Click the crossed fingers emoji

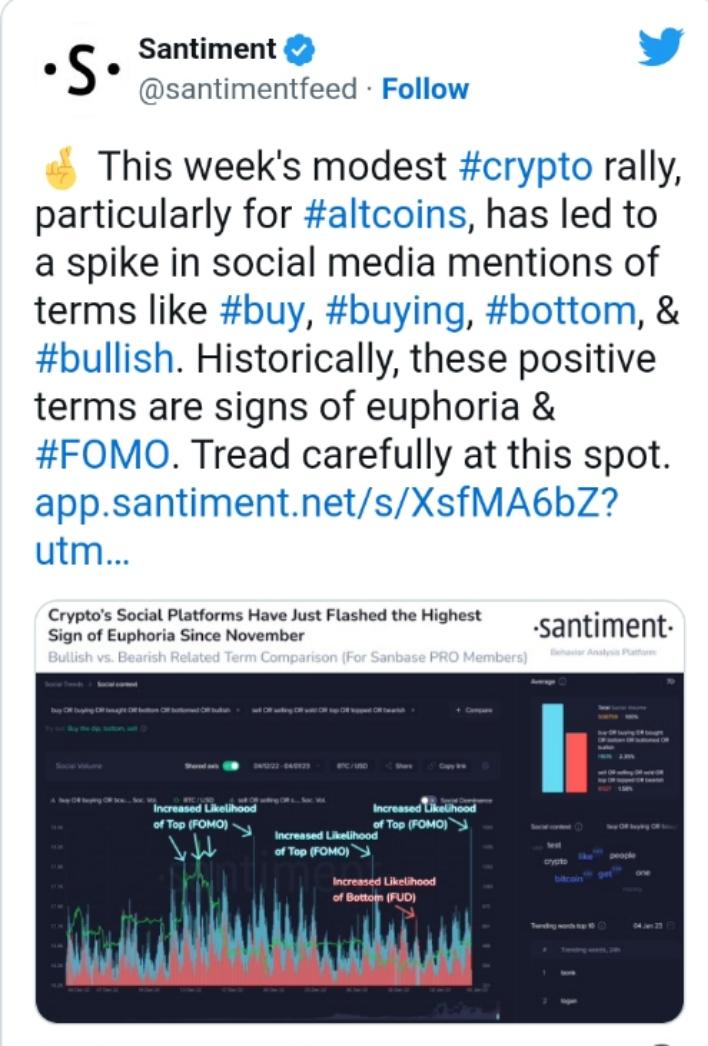(x=61, y=168)
